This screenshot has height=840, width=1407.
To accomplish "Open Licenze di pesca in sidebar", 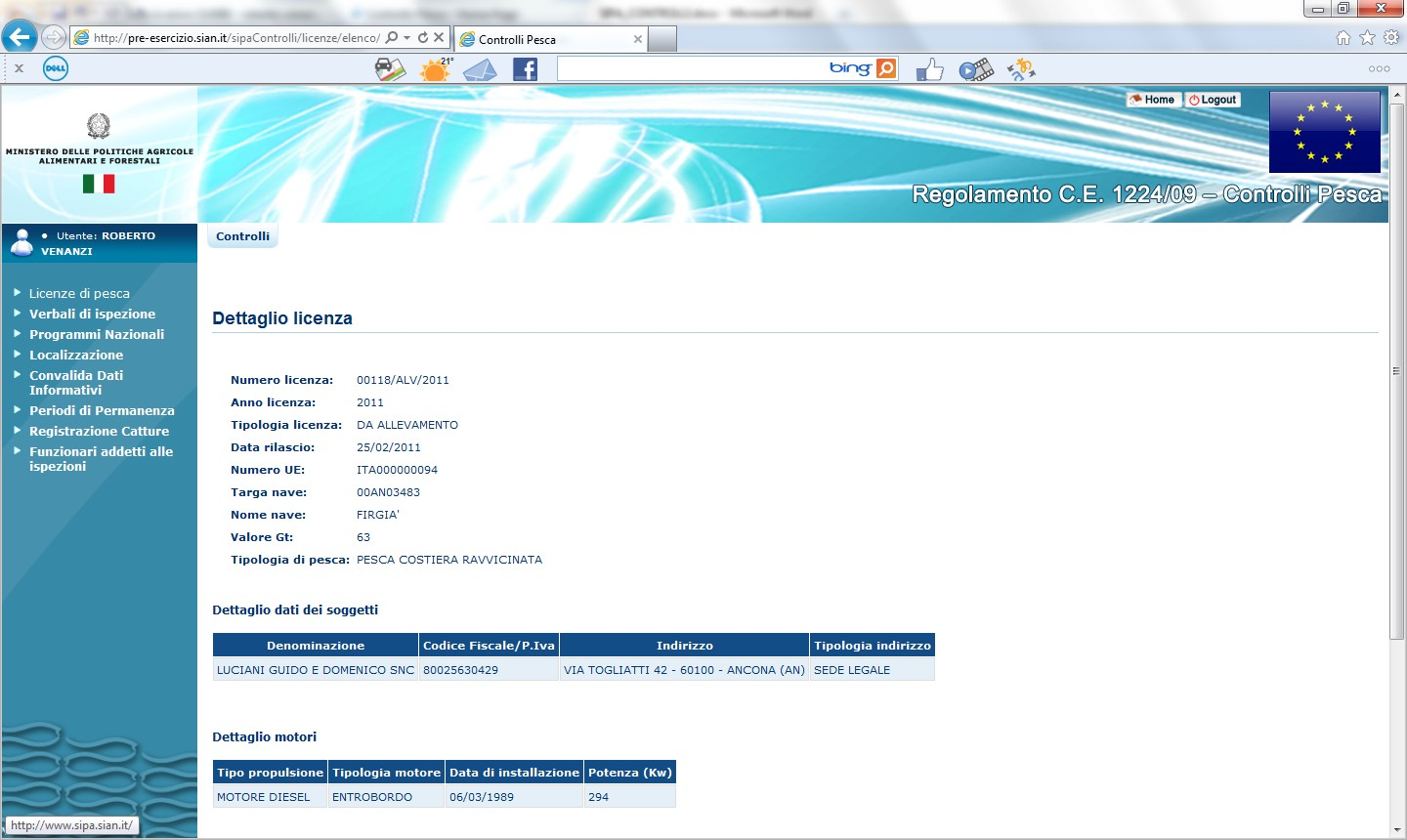I will click(x=79, y=293).
